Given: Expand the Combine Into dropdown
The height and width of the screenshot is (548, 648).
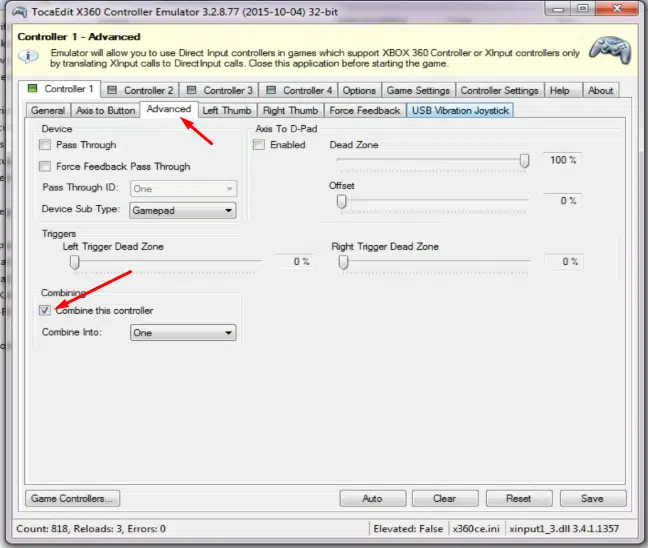Looking at the screenshot, I should pos(183,333).
